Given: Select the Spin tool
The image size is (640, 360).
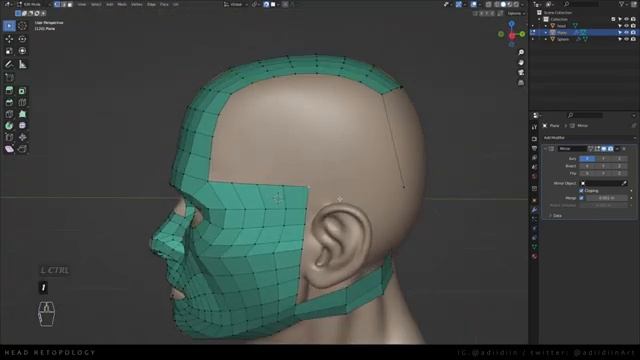Looking at the screenshot, I should [9, 126].
